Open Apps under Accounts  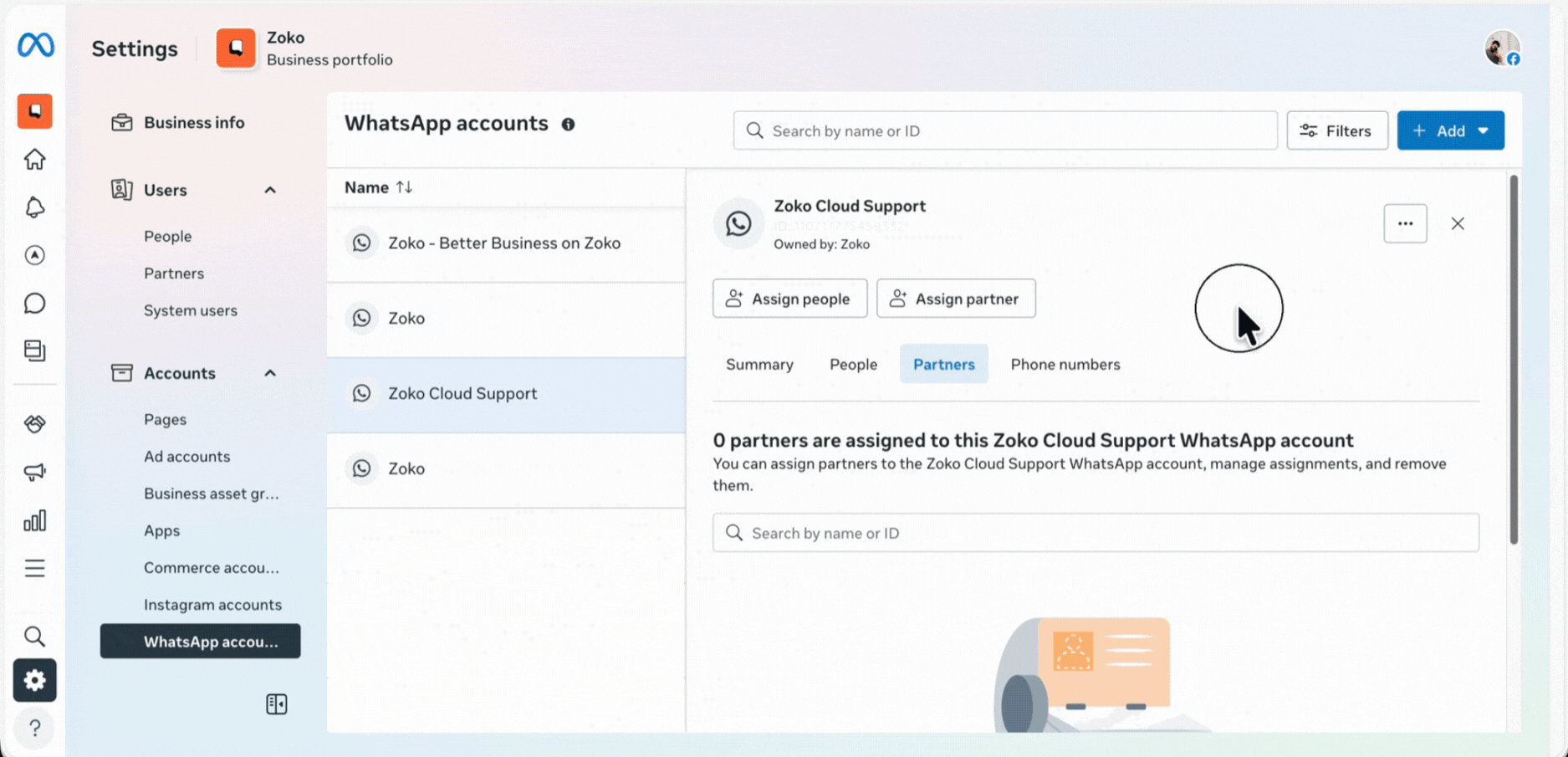161,531
